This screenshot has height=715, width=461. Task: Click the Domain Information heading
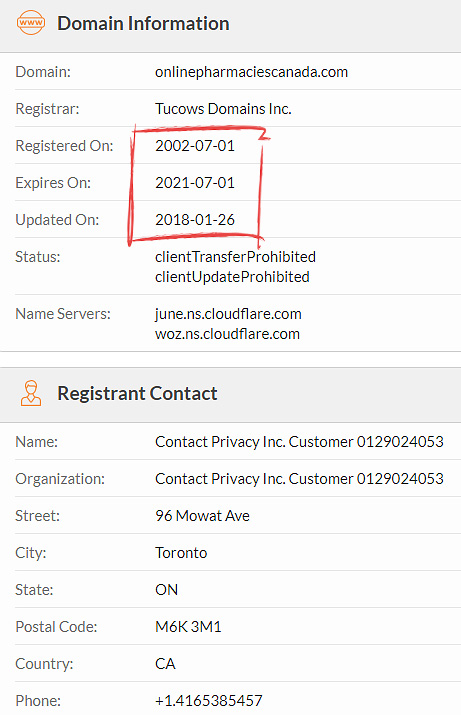[x=143, y=23]
